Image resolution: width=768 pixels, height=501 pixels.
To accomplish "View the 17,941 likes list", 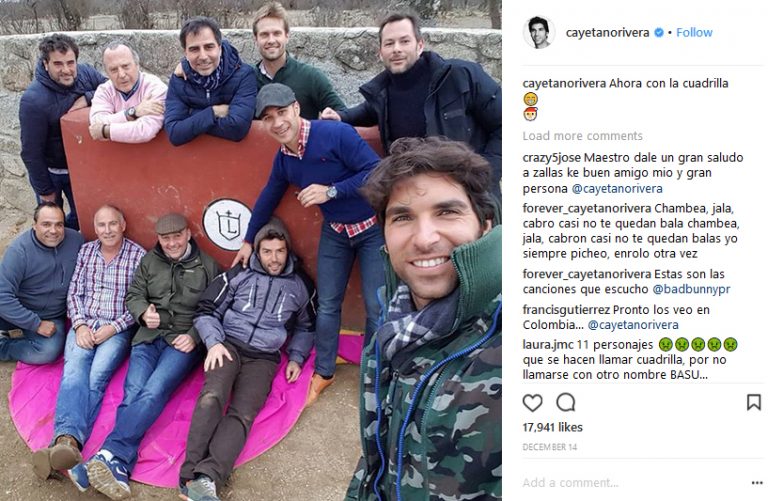I will 552,428.
